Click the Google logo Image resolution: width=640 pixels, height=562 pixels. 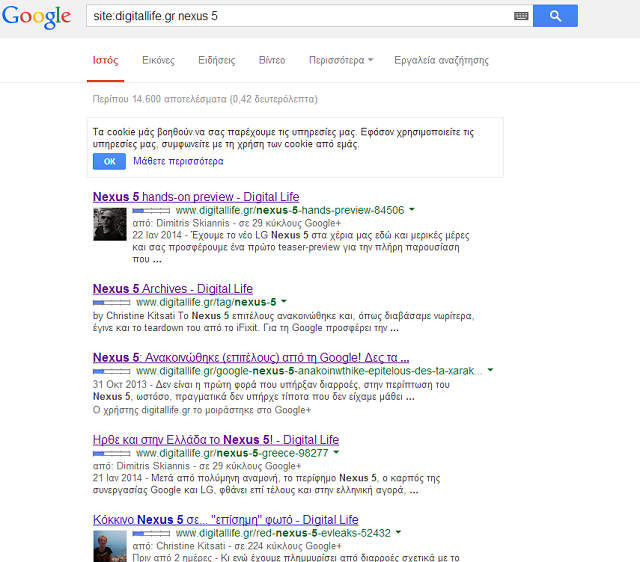click(x=36, y=16)
